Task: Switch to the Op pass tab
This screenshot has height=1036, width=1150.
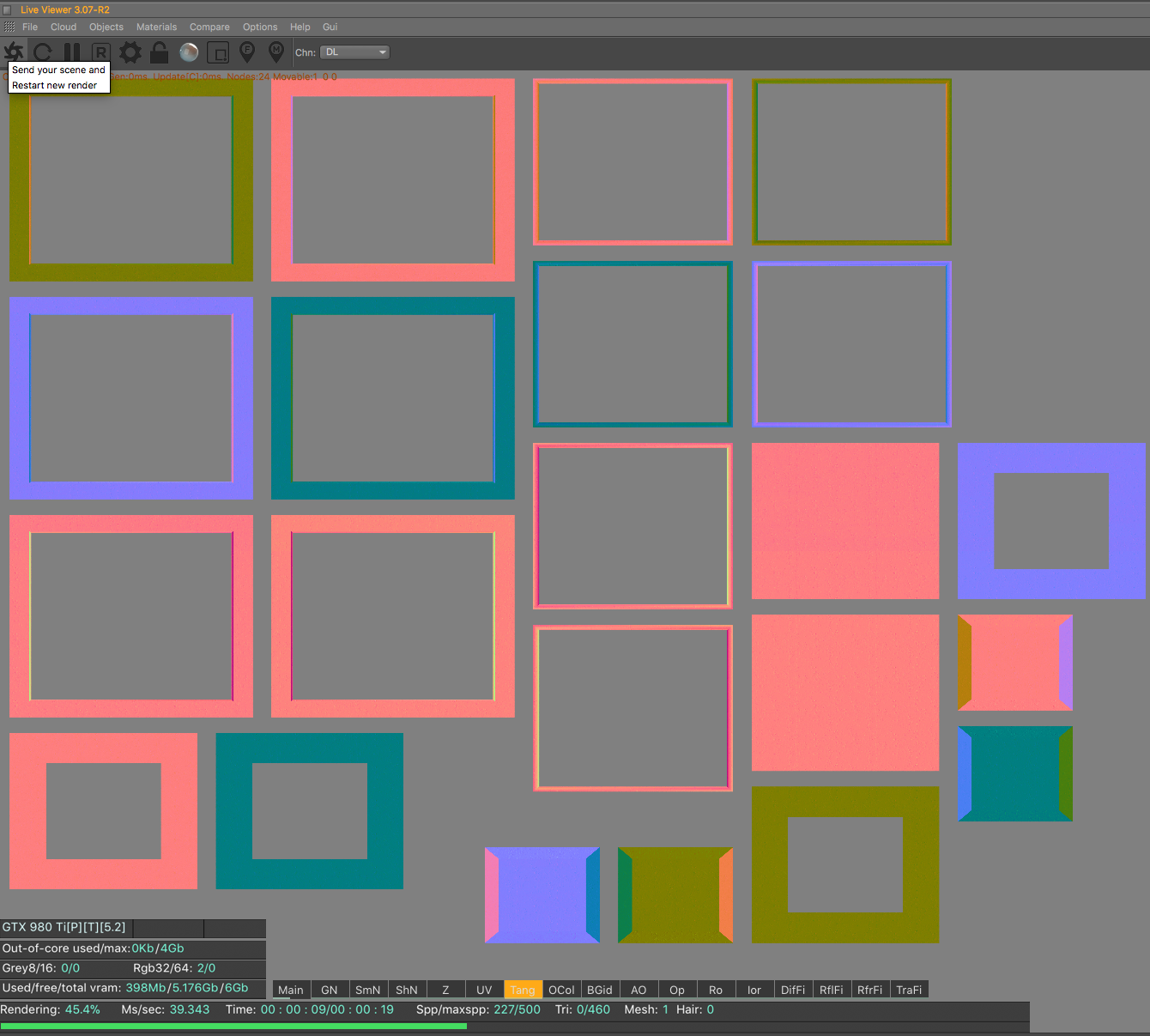Action: (x=677, y=990)
